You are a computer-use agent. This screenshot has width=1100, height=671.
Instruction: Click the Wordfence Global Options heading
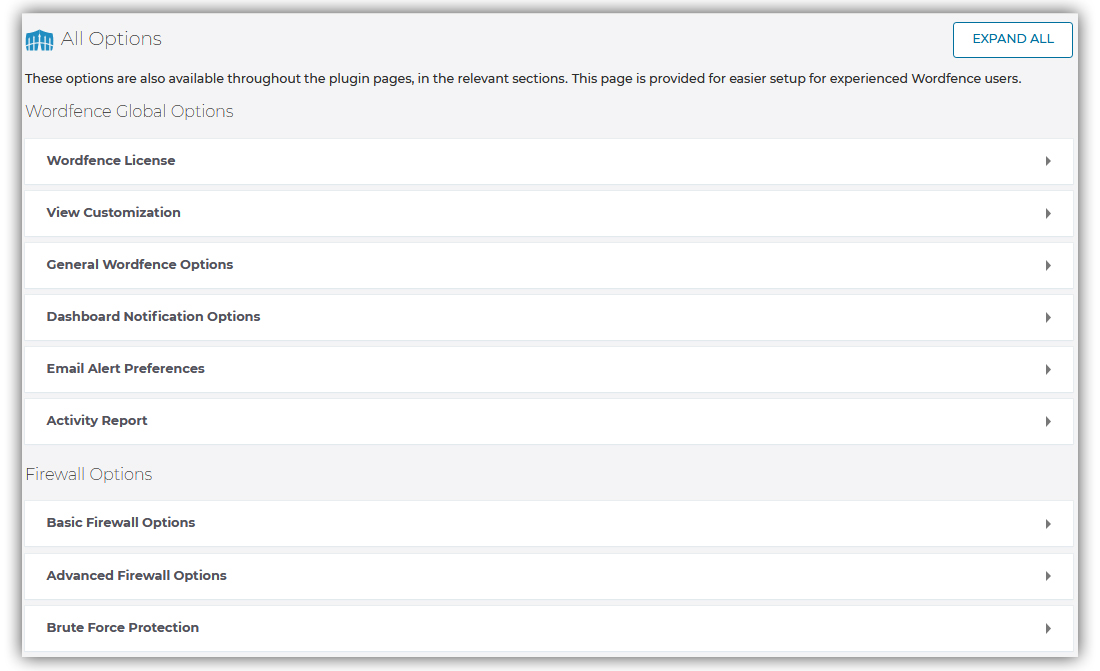tap(129, 112)
